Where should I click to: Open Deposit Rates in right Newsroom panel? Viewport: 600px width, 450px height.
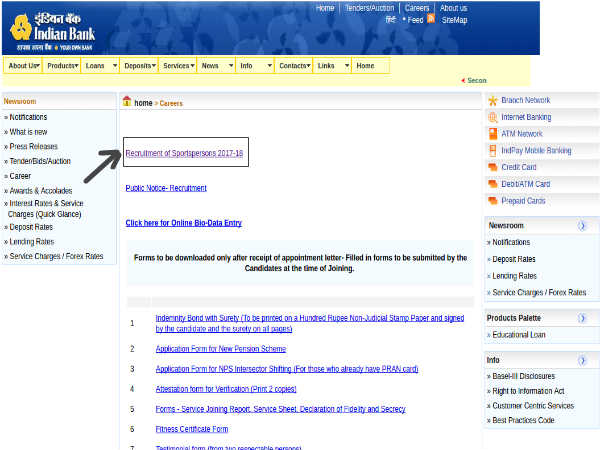[514, 259]
